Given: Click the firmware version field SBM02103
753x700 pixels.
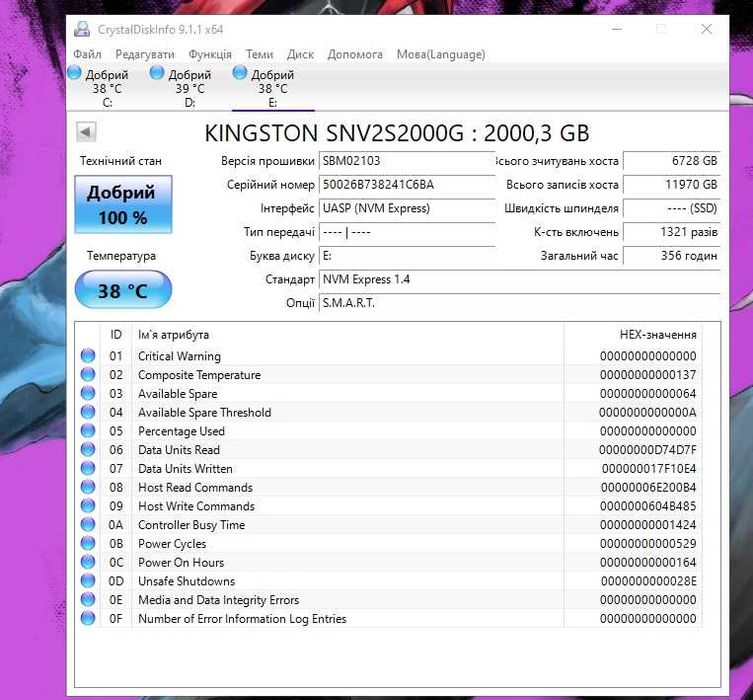Looking at the screenshot, I should coord(406,161).
